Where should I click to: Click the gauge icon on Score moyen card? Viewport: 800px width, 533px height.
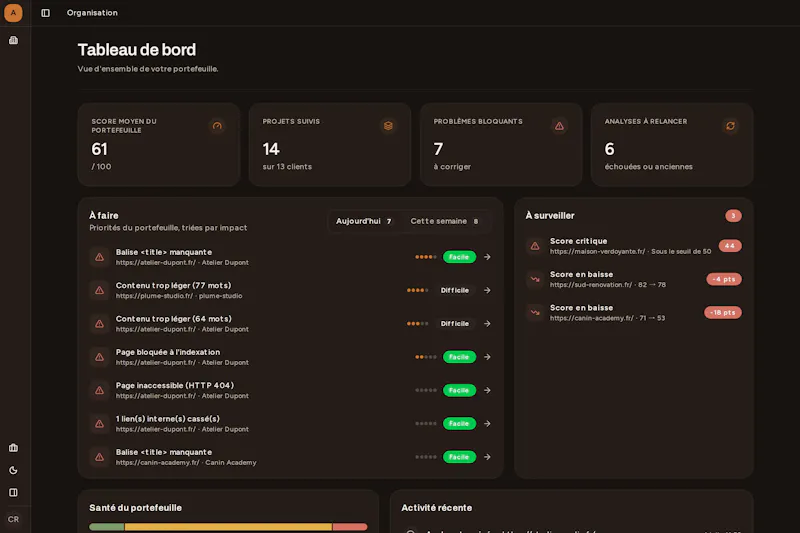tap(217, 125)
